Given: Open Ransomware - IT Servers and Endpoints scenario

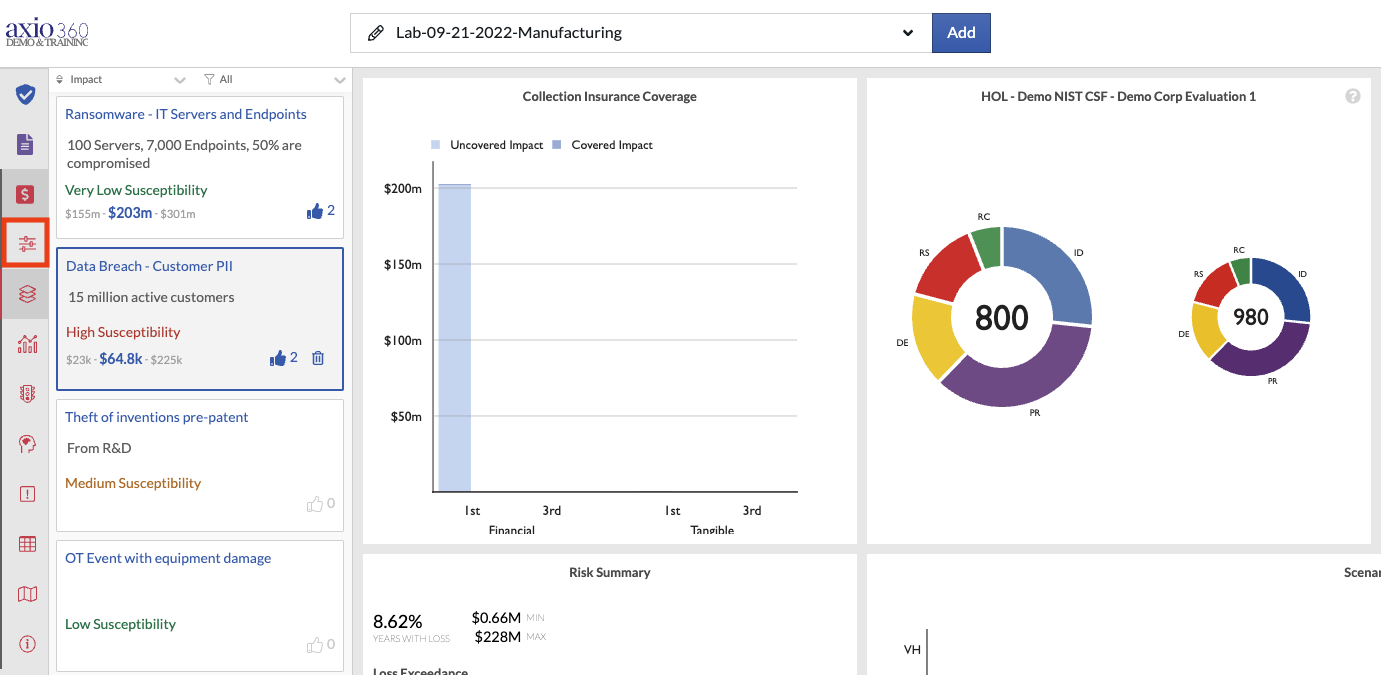Looking at the screenshot, I should click(x=186, y=114).
